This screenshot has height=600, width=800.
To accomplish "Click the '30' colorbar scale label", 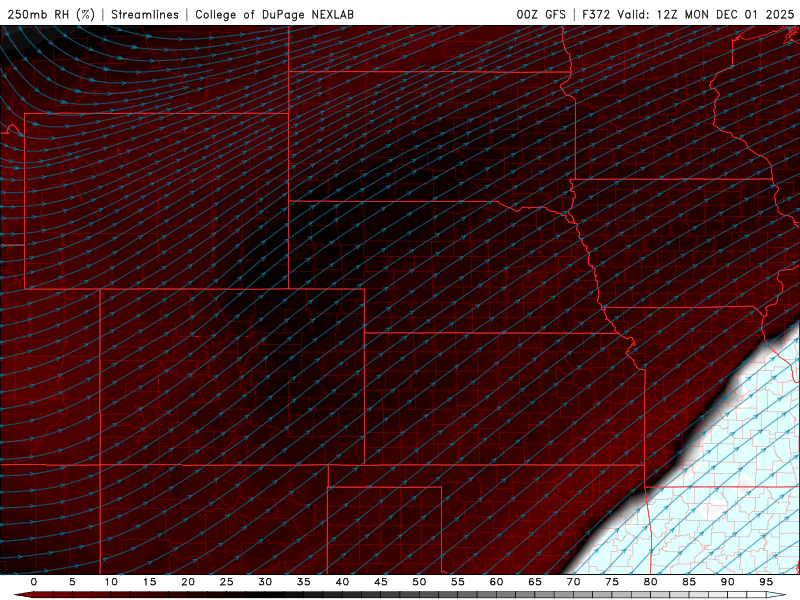I will click(265, 582).
